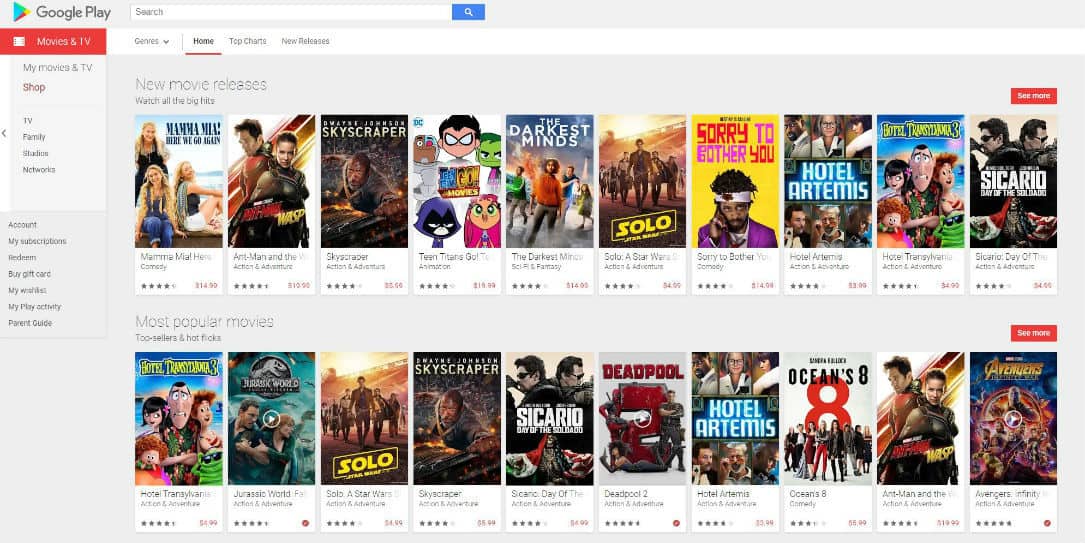This screenshot has height=543, width=1085.
Task: Open the Genres dropdown
Action: point(152,42)
